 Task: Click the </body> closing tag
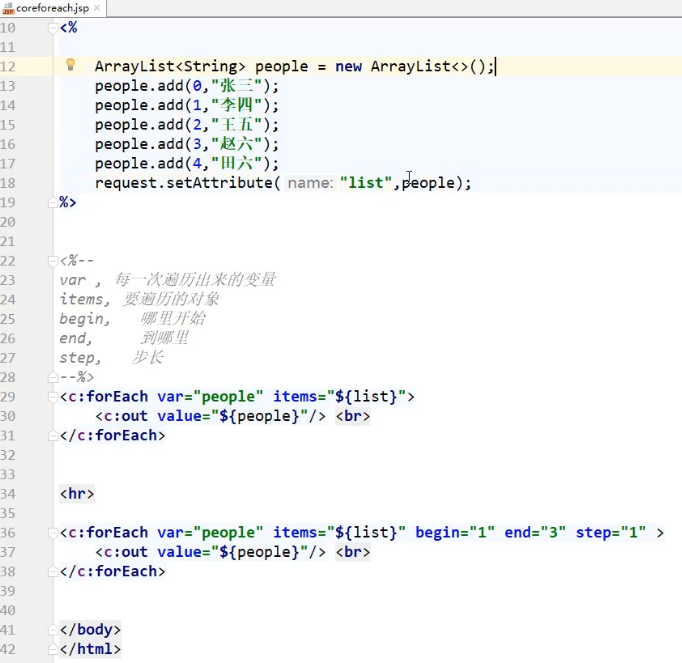pos(90,630)
